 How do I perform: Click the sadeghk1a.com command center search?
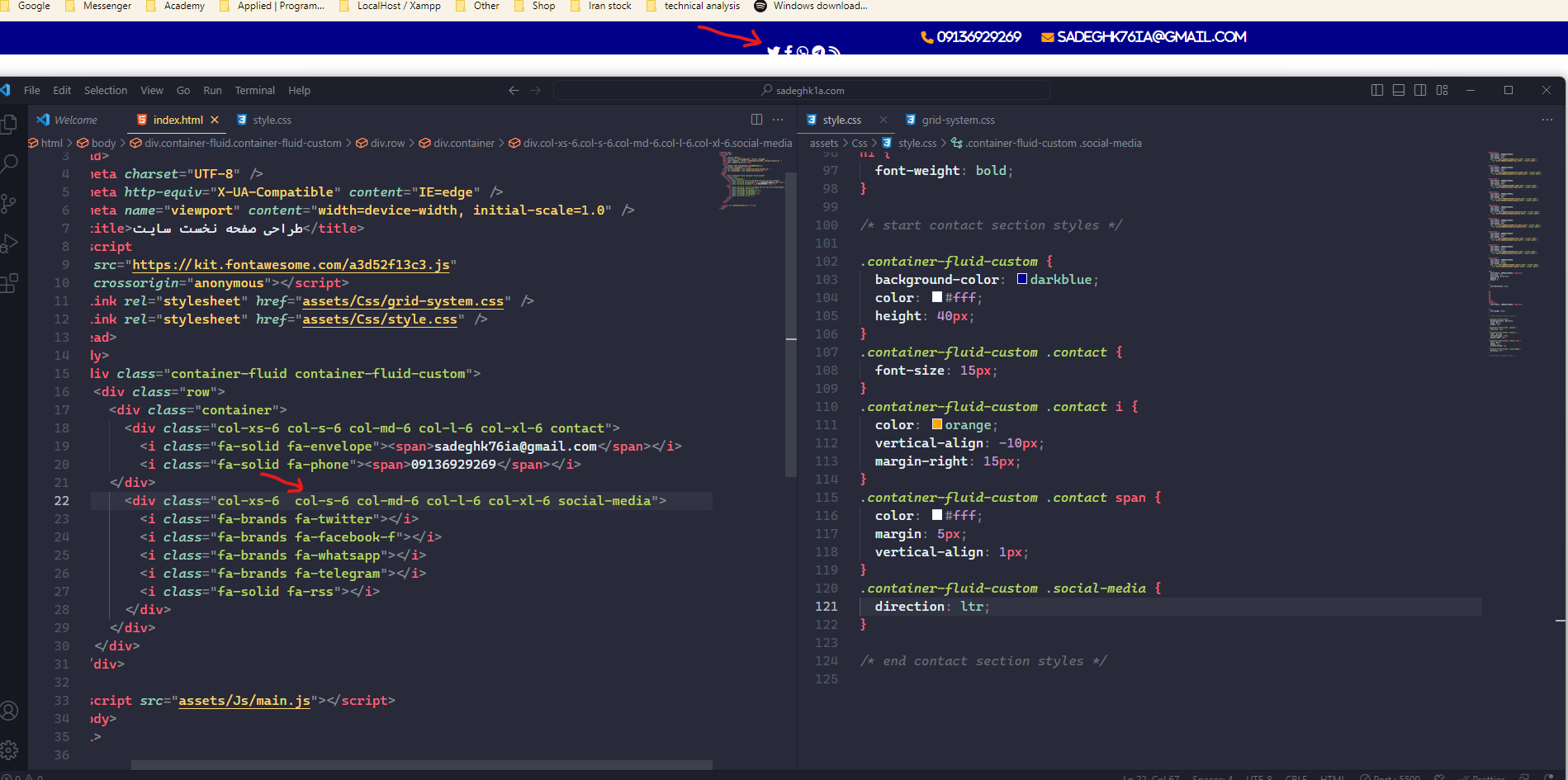[801, 90]
